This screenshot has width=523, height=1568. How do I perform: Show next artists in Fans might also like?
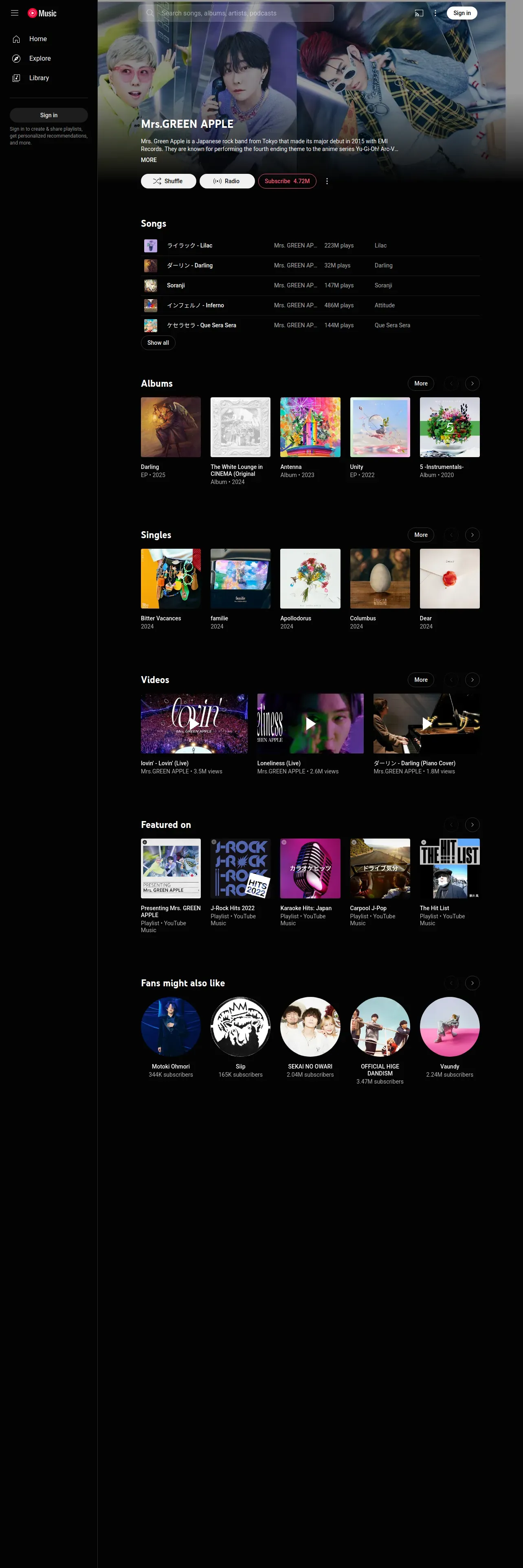(472, 983)
